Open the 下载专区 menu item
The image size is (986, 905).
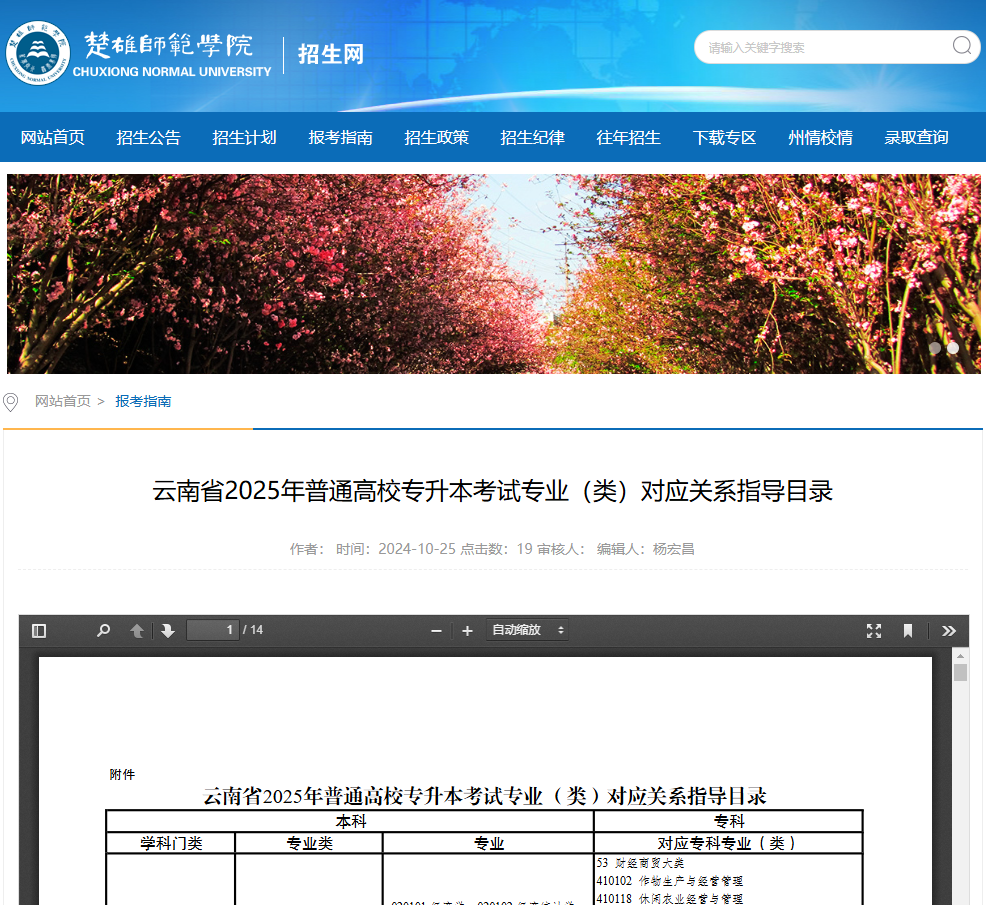click(724, 138)
